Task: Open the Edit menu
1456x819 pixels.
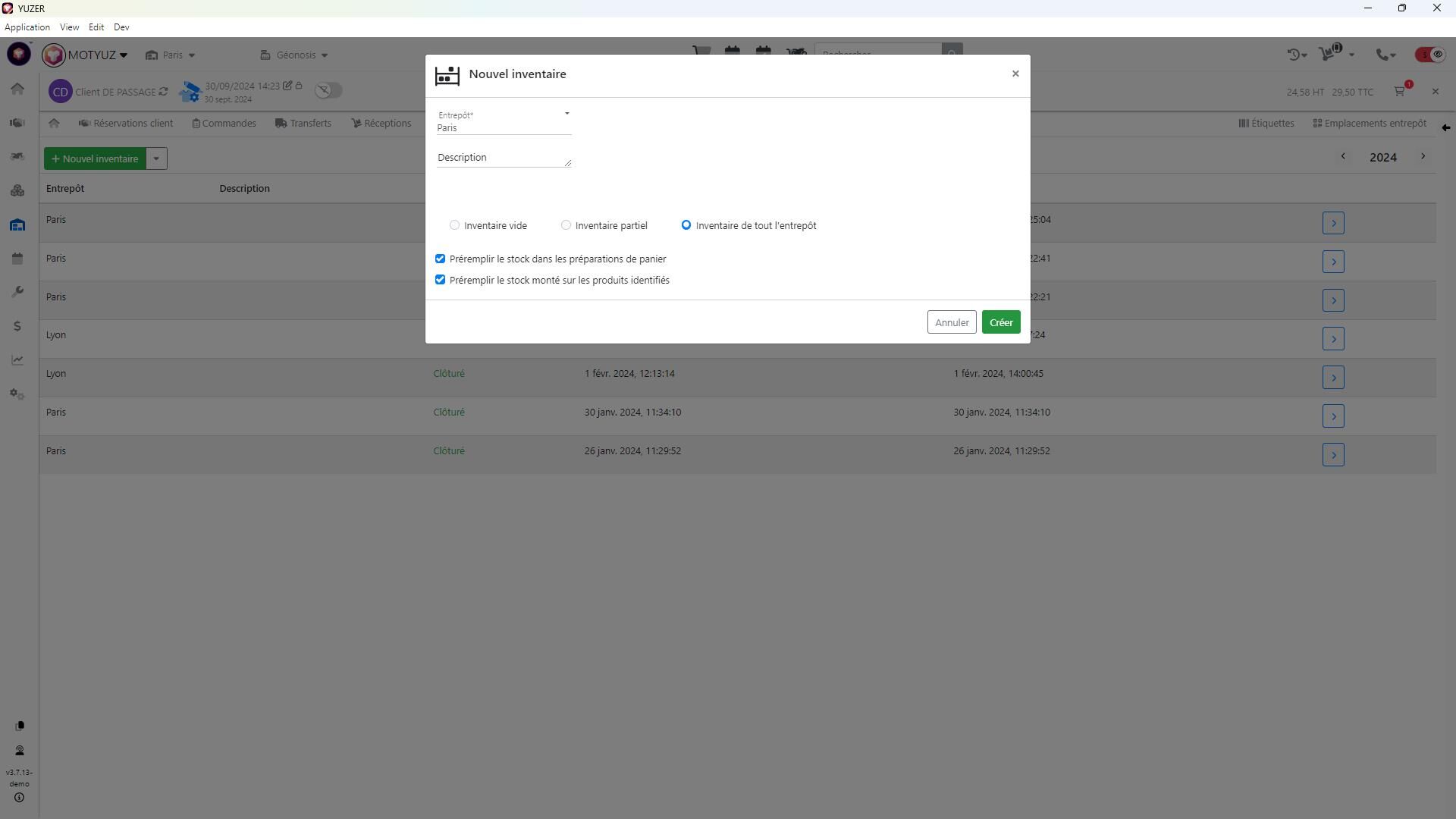Action: (x=96, y=27)
